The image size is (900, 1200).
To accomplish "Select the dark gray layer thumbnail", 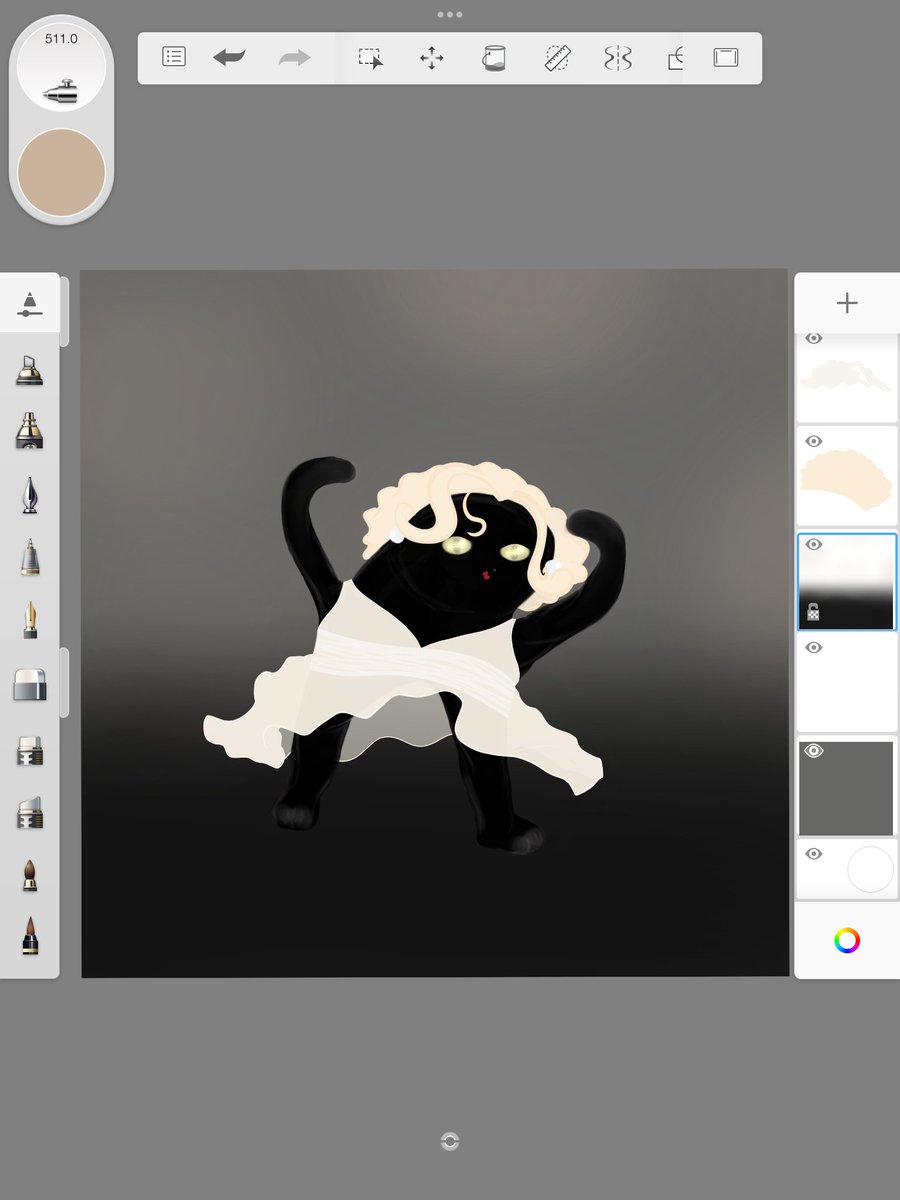I will [846, 787].
